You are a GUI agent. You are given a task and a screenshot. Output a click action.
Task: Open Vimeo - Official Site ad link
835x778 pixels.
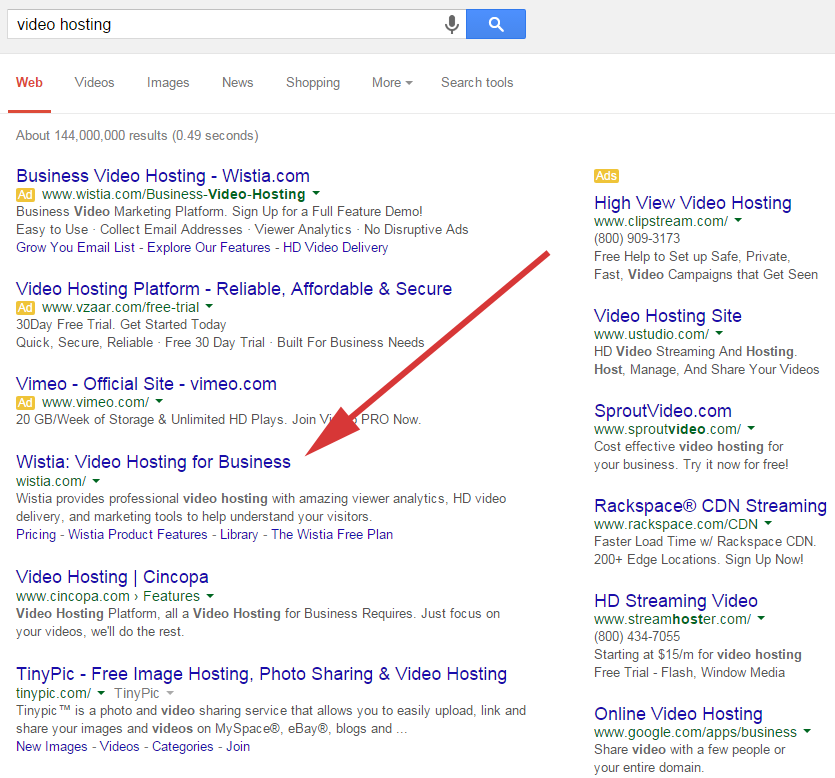[146, 384]
